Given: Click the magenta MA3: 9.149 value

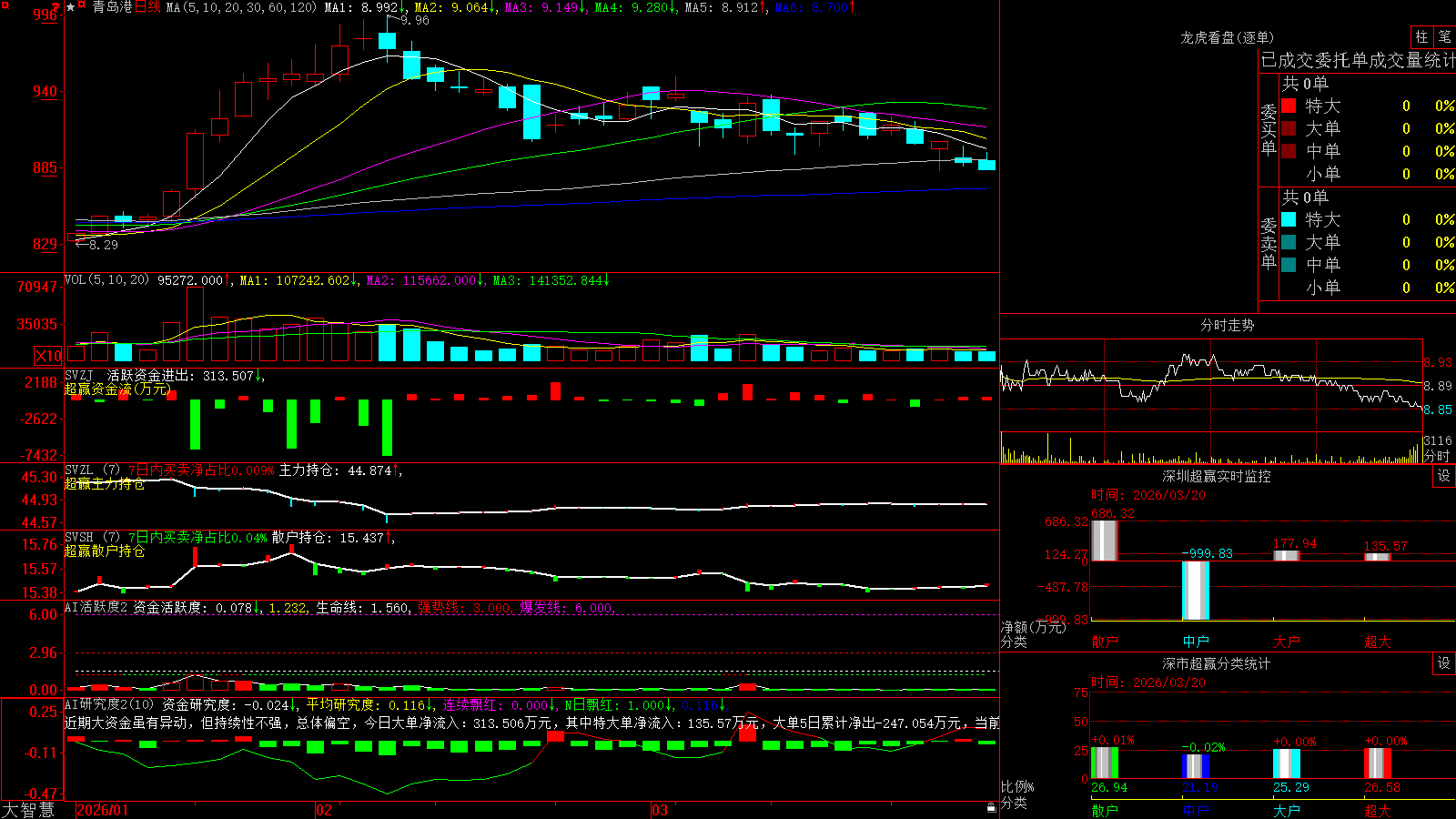Looking at the screenshot, I should (545, 7).
